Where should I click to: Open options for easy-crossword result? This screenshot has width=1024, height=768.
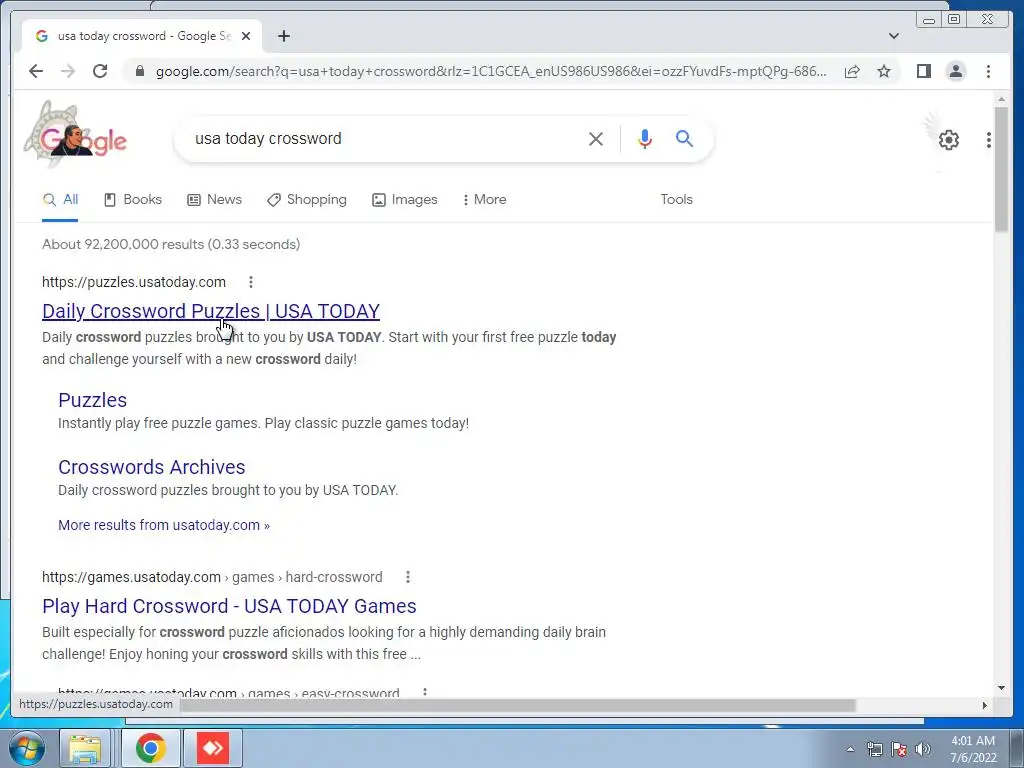coord(424,692)
